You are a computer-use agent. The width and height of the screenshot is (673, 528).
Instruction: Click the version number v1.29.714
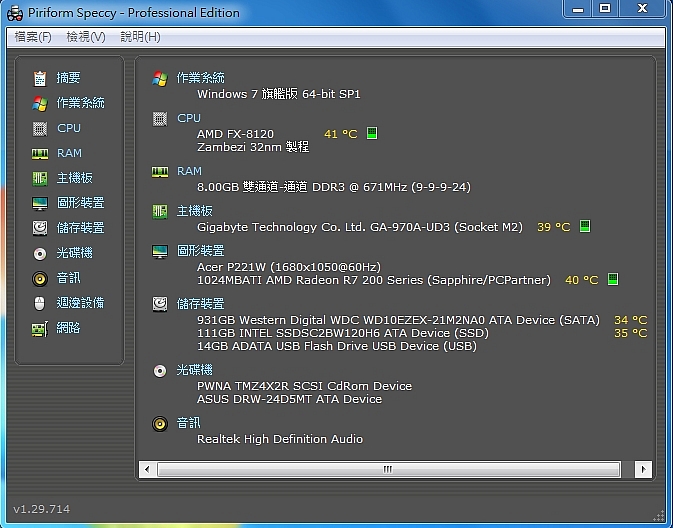click(42, 509)
